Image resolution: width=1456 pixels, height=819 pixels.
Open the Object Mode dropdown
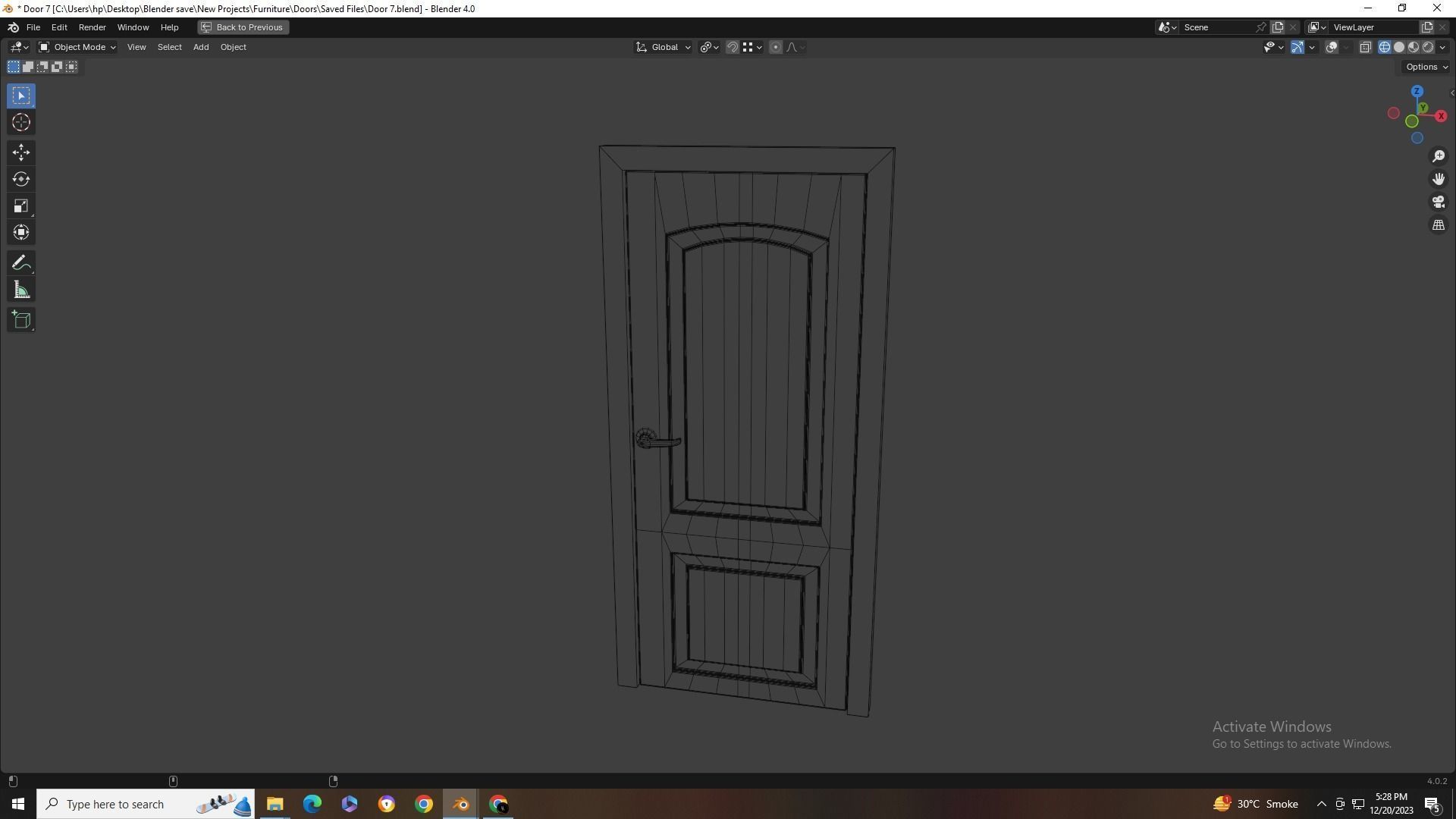pos(77,47)
